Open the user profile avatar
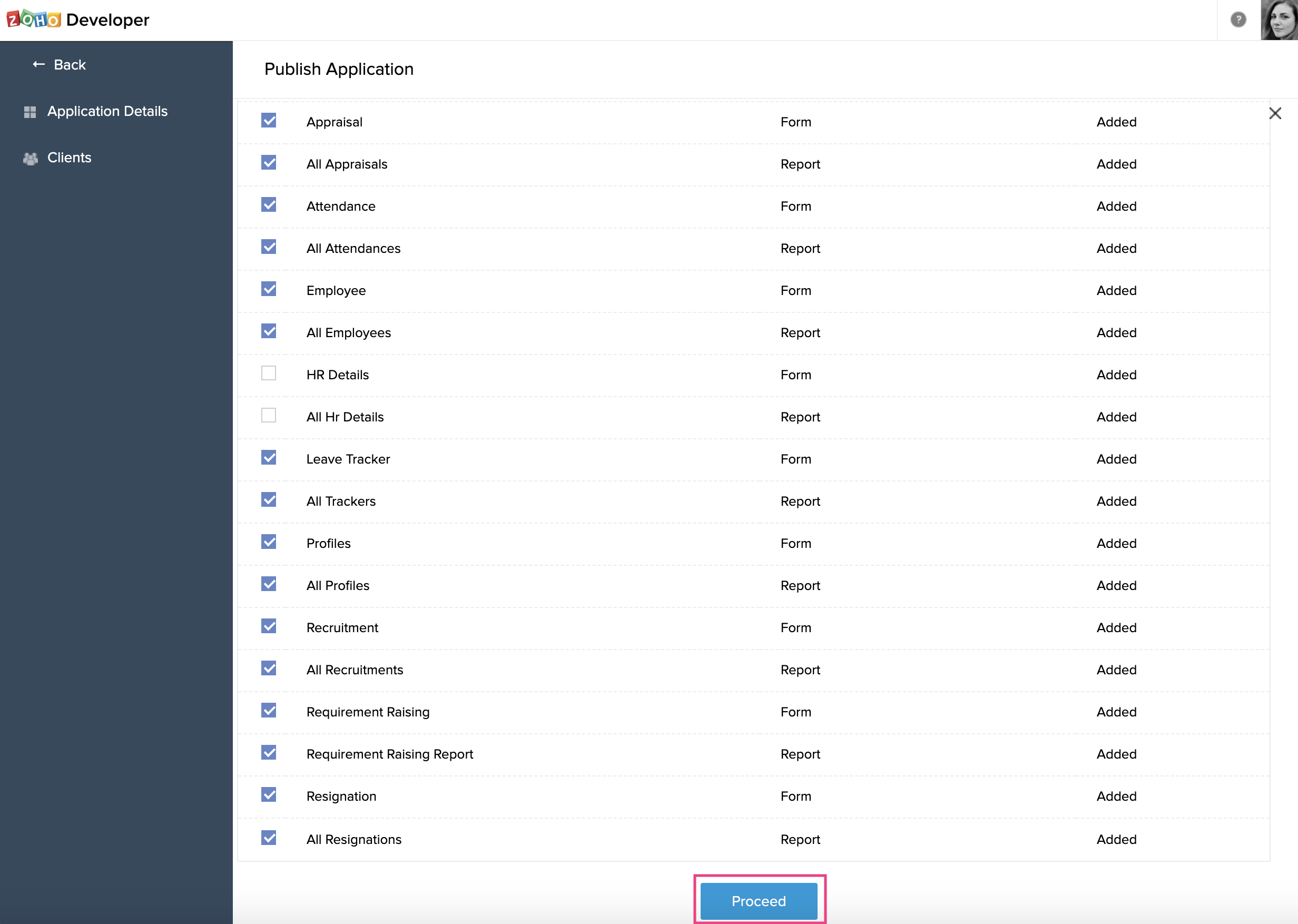This screenshot has width=1298, height=924. (1279, 20)
